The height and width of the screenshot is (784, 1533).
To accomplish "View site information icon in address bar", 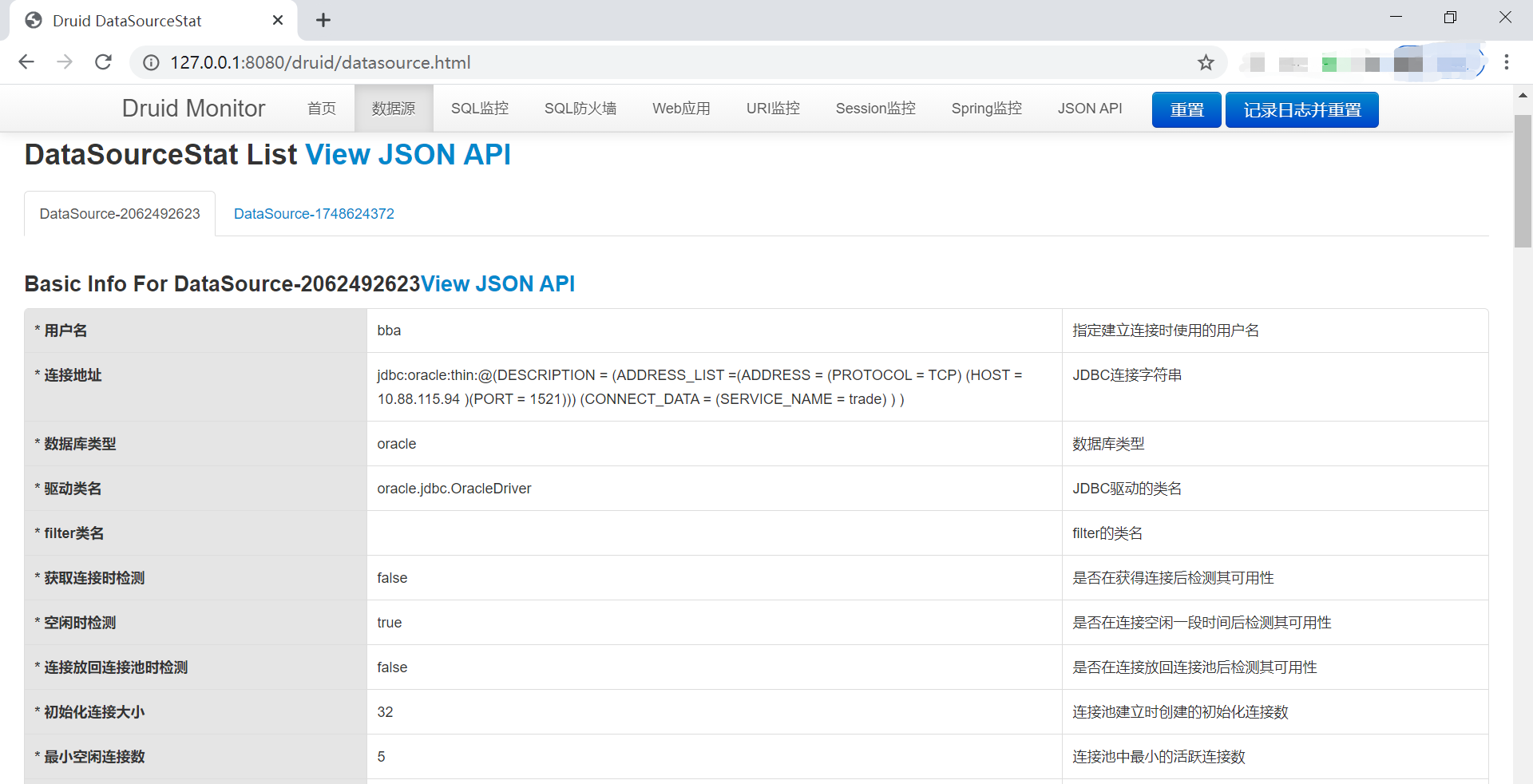I will pyautogui.click(x=151, y=62).
